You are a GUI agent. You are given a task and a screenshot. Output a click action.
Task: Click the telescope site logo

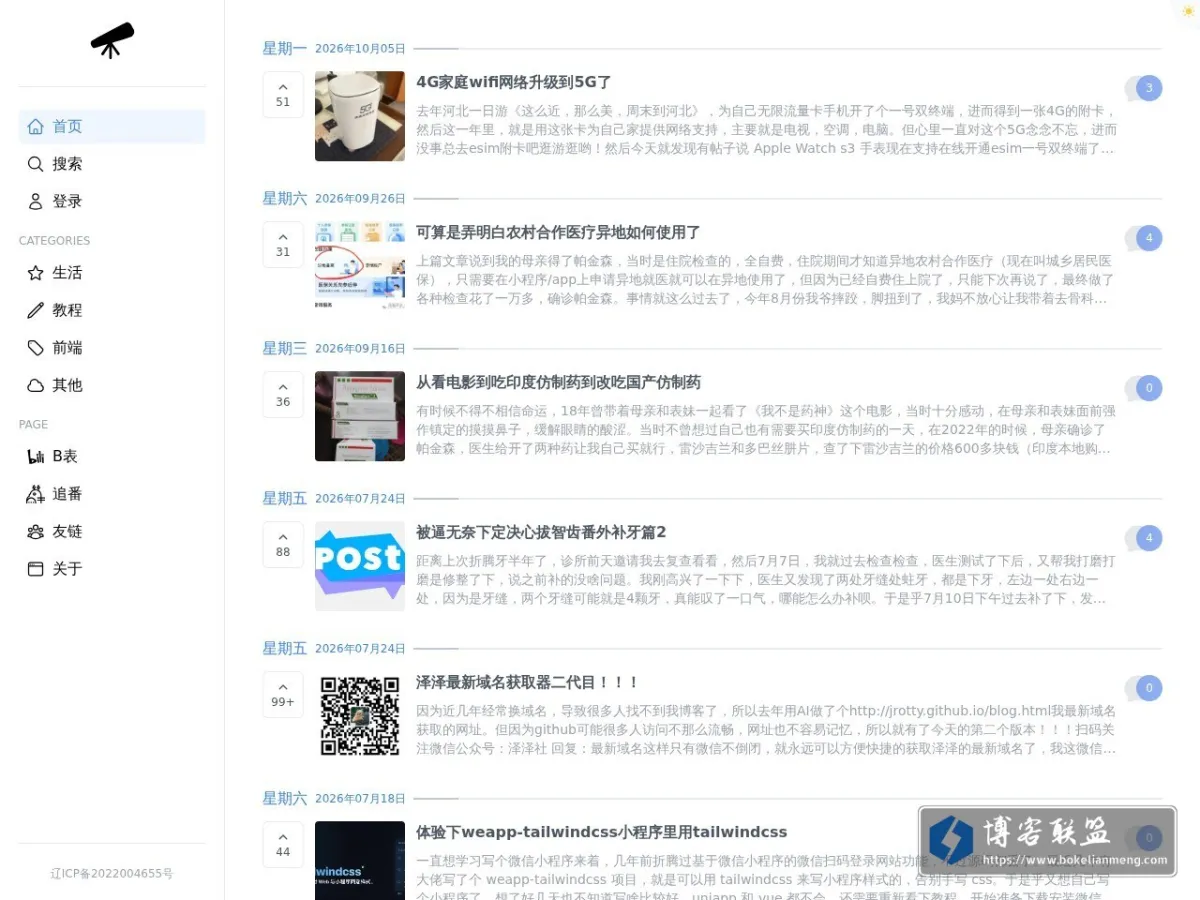coord(112,40)
